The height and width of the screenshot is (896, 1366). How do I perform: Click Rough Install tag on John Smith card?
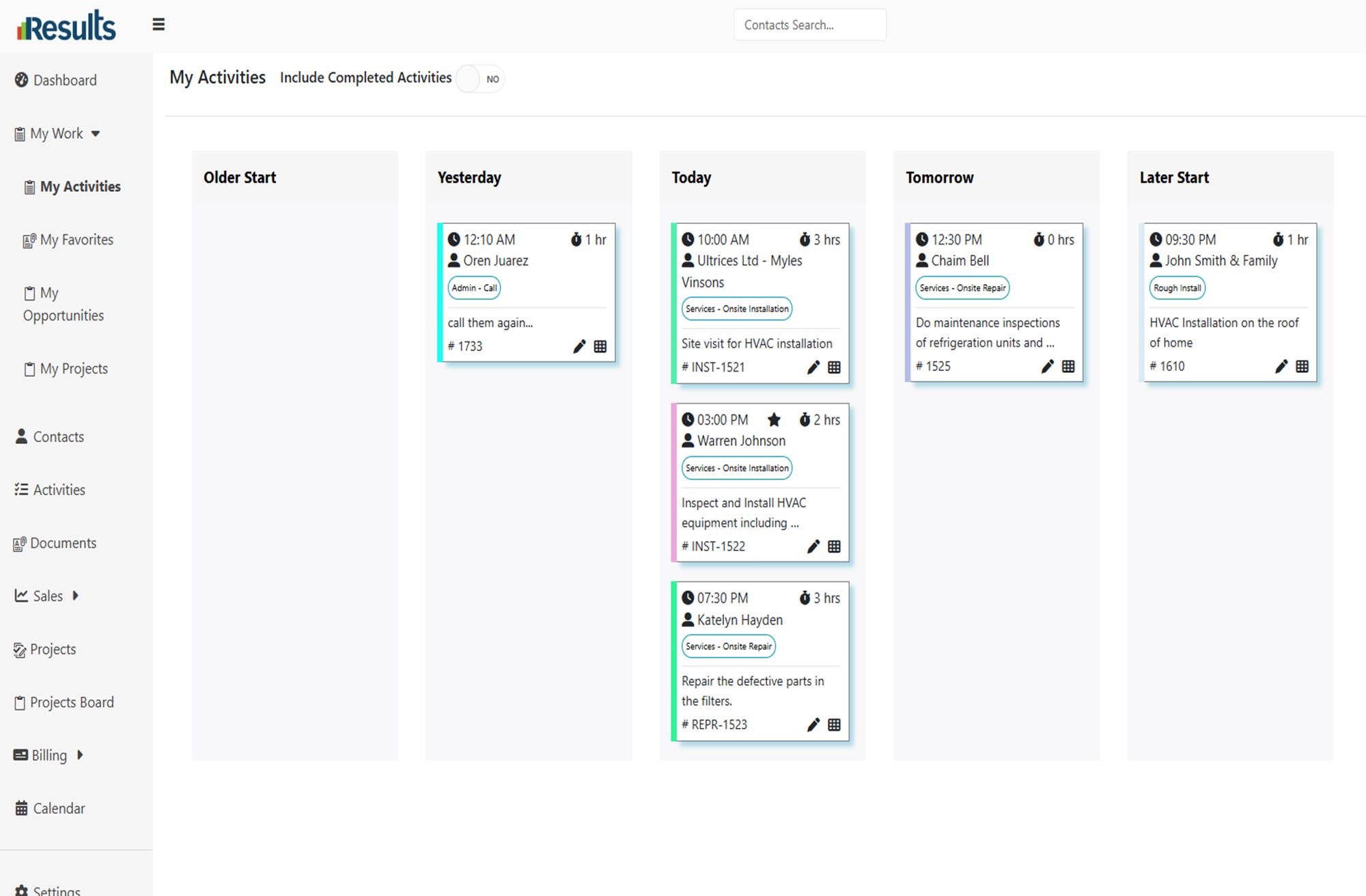1177,288
